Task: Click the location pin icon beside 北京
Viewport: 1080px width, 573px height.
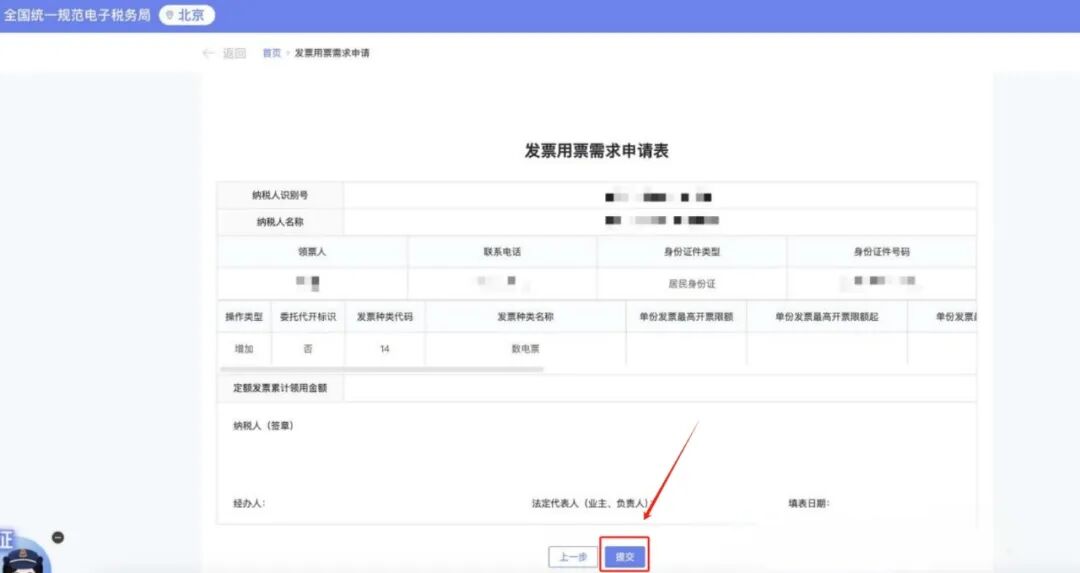Action: (x=169, y=16)
